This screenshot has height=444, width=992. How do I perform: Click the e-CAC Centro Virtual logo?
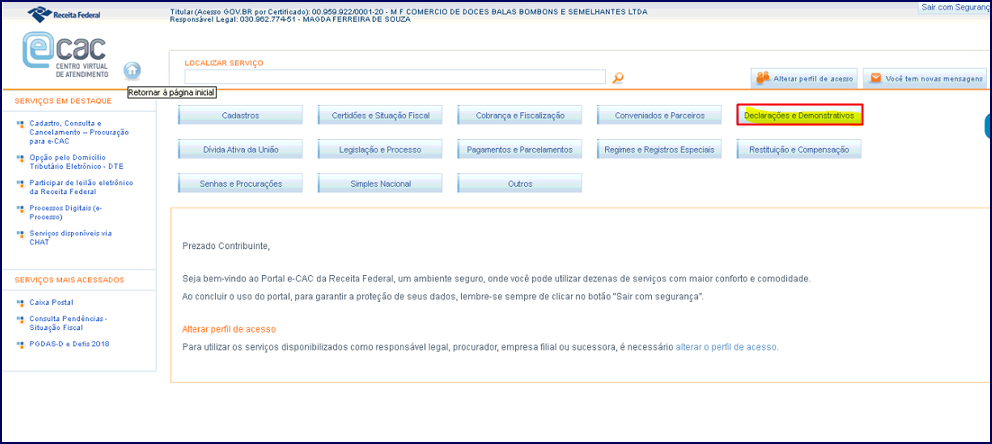tap(65, 56)
